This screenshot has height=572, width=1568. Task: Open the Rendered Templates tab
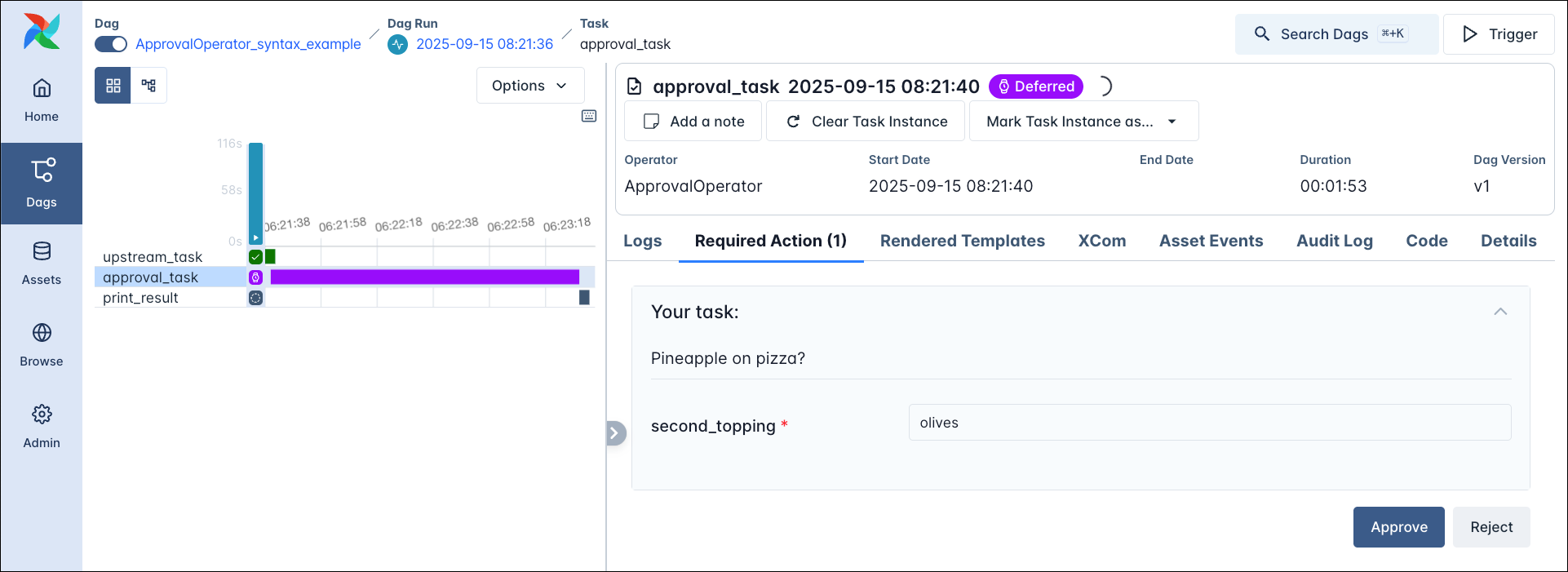[962, 241]
